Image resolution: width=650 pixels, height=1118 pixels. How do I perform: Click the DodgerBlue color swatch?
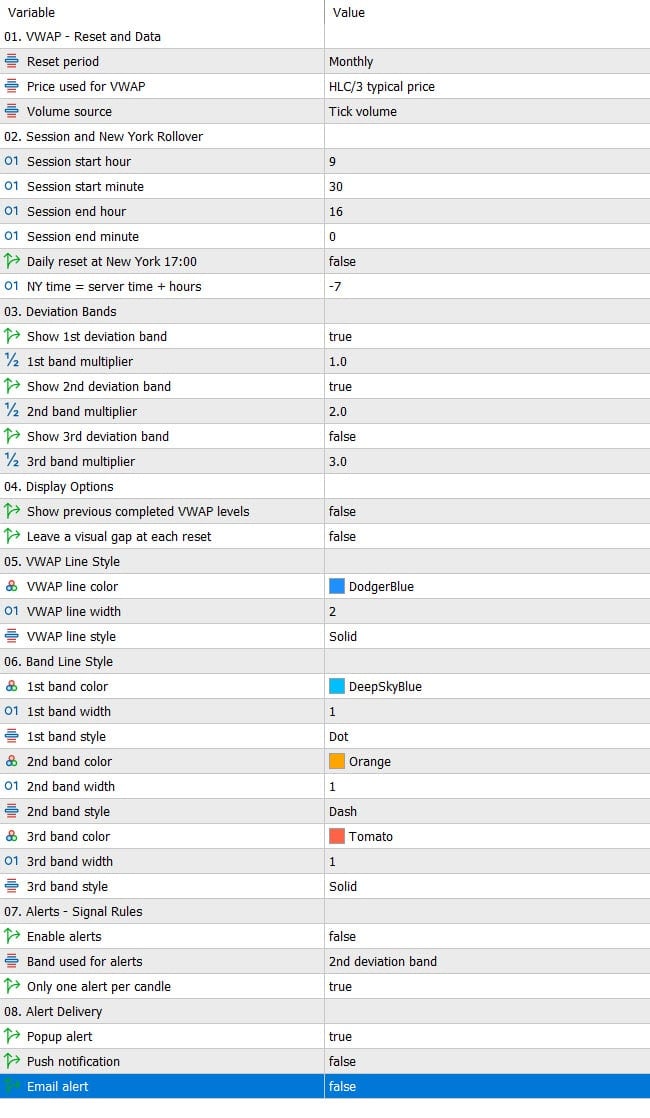point(336,586)
